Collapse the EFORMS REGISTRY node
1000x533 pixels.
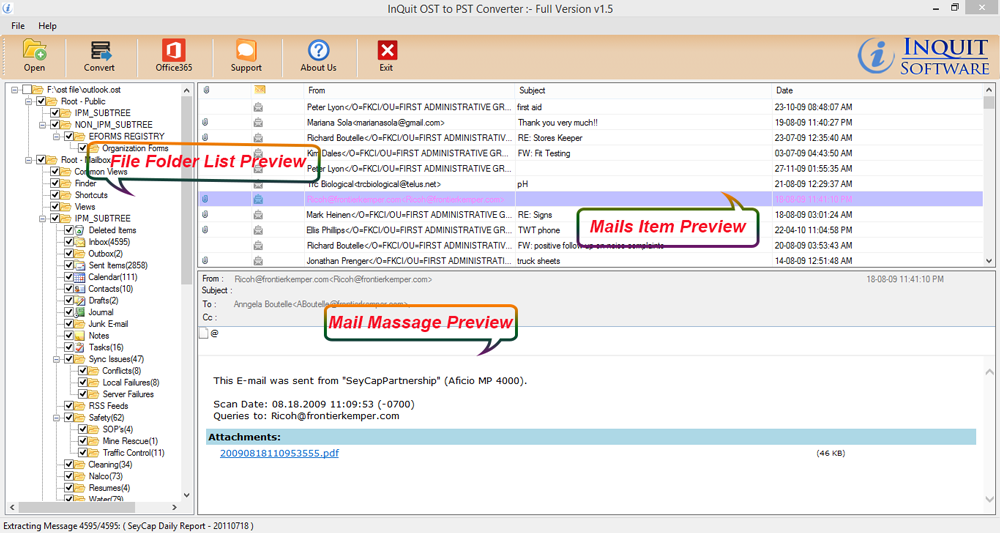click(56, 136)
